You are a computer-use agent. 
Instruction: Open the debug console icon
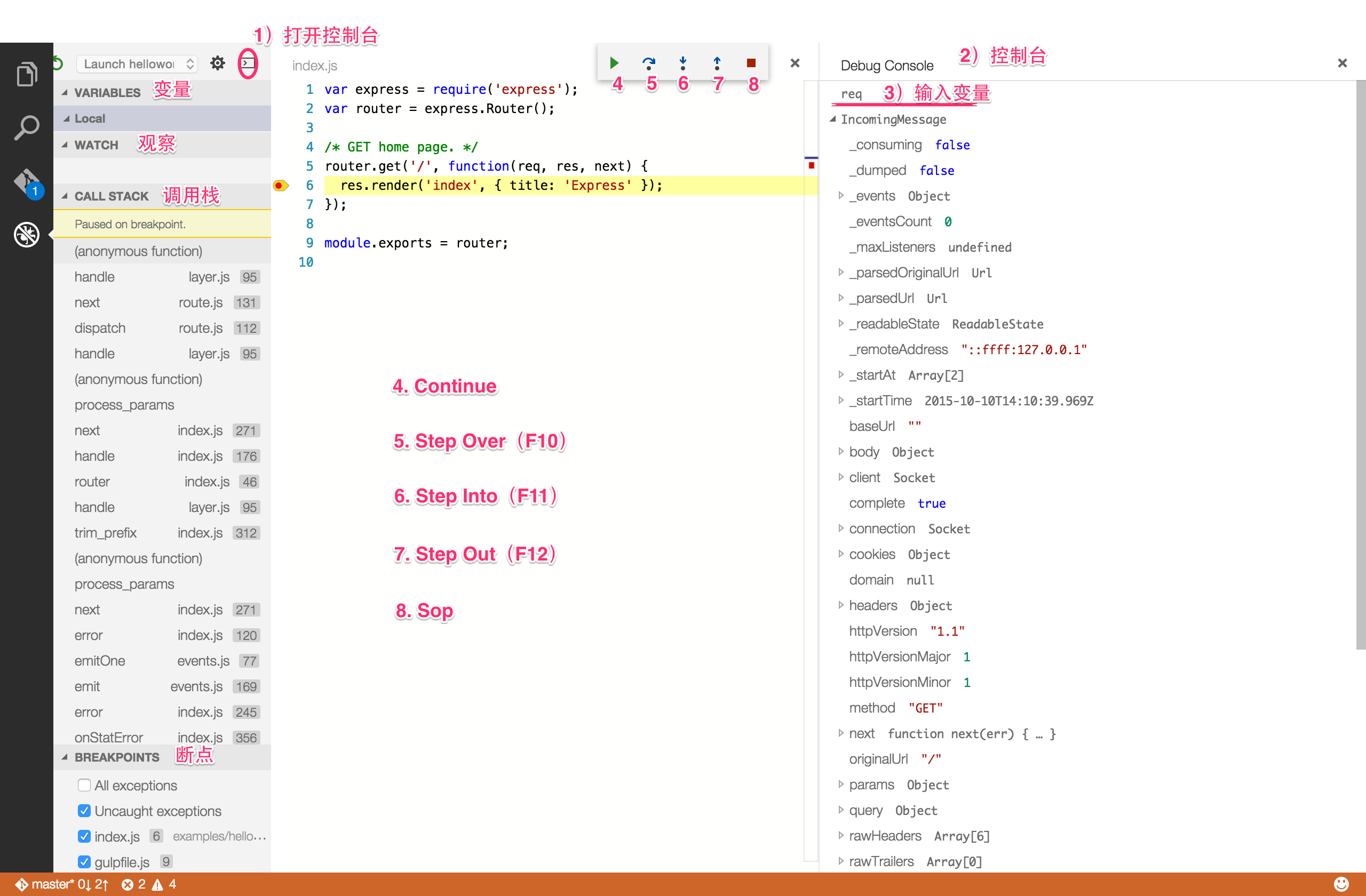248,63
